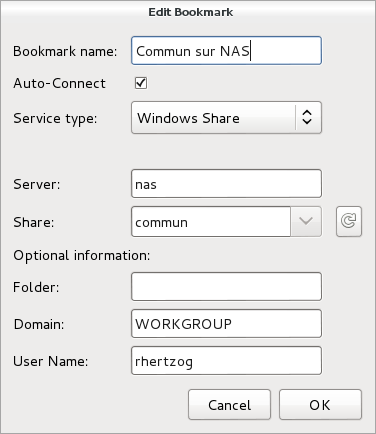This screenshot has width=376, height=434.
Task: Toggle the Auto-Connect checkbox
Action: [141, 83]
